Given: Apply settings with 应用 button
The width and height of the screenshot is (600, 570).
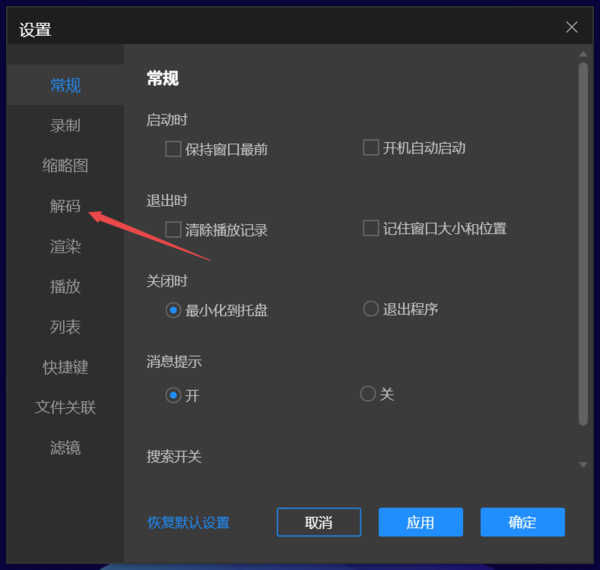Looking at the screenshot, I should click(421, 522).
